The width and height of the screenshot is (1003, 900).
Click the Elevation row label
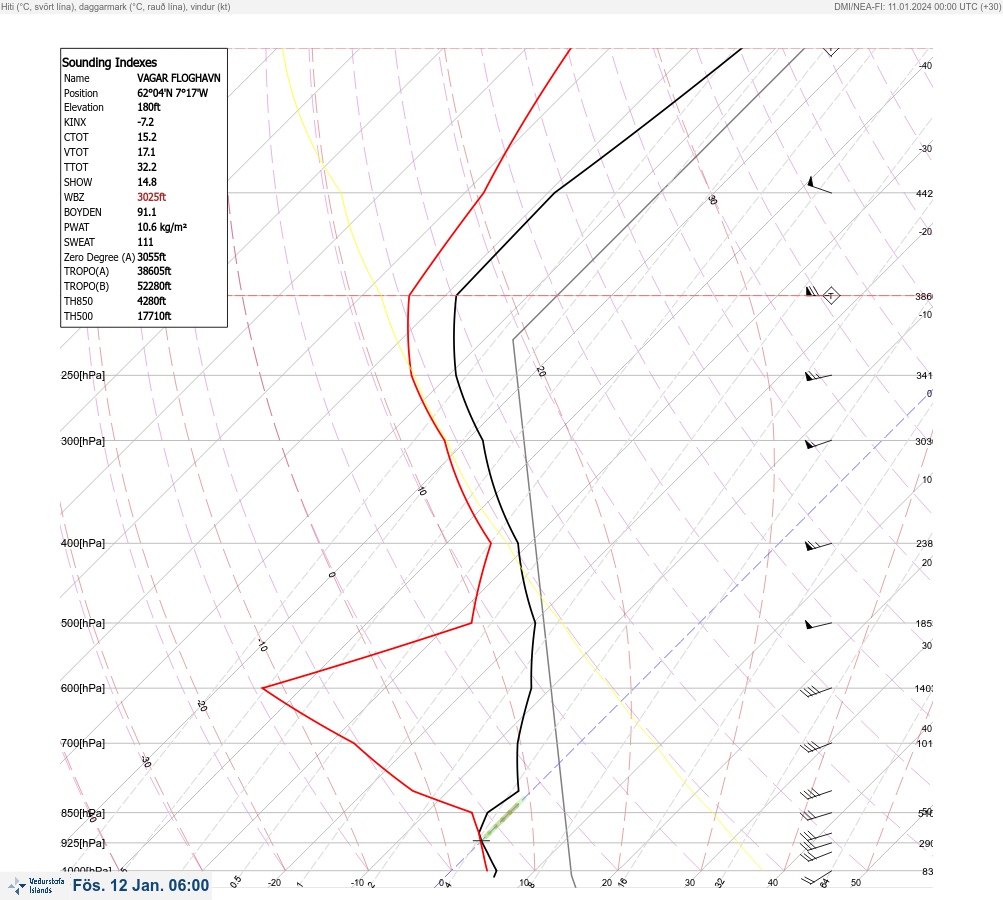click(84, 107)
